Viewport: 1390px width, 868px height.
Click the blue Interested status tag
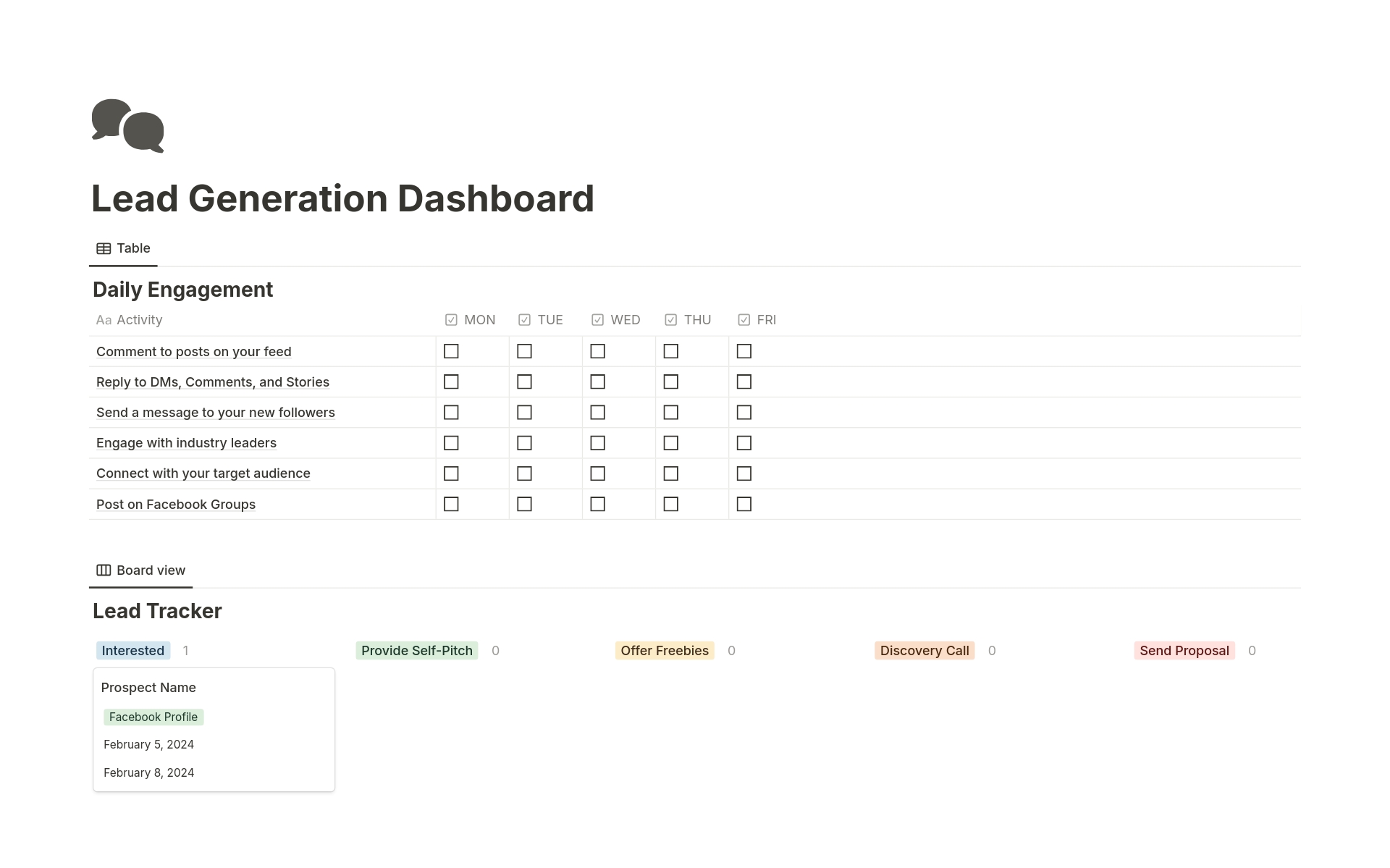click(x=133, y=651)
